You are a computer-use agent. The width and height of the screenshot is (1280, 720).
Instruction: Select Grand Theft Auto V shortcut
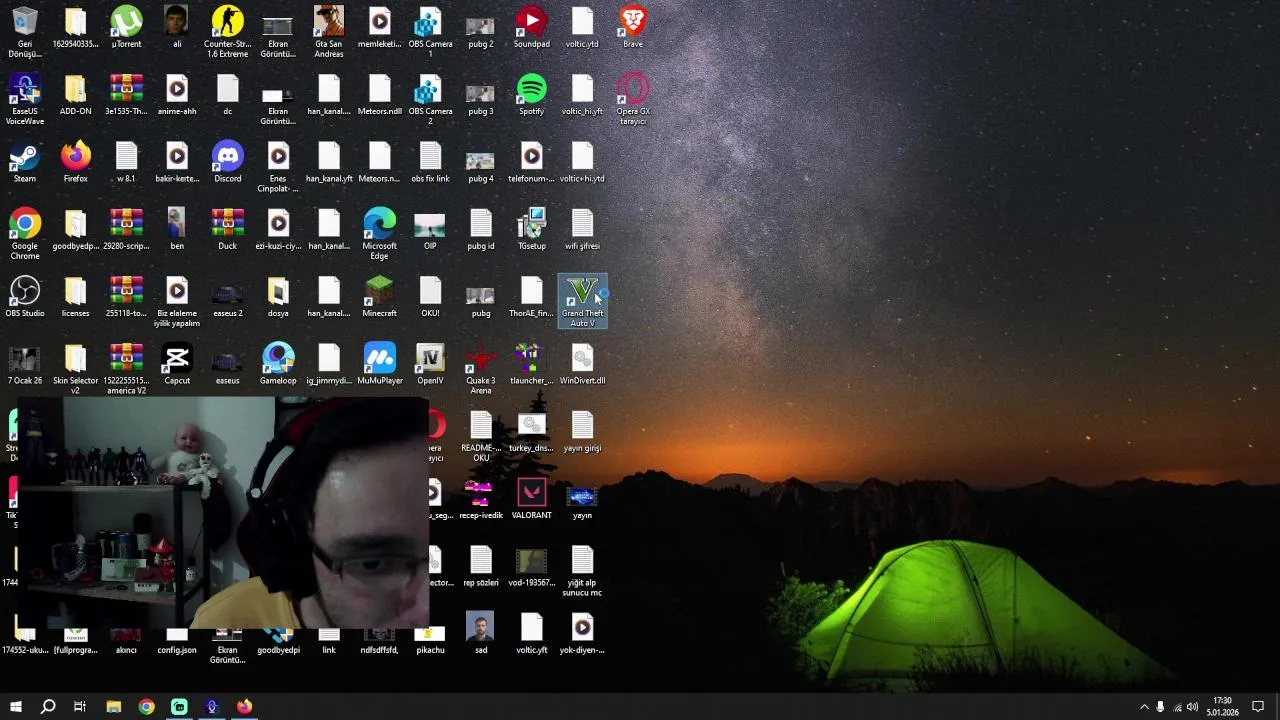(582, 301)
